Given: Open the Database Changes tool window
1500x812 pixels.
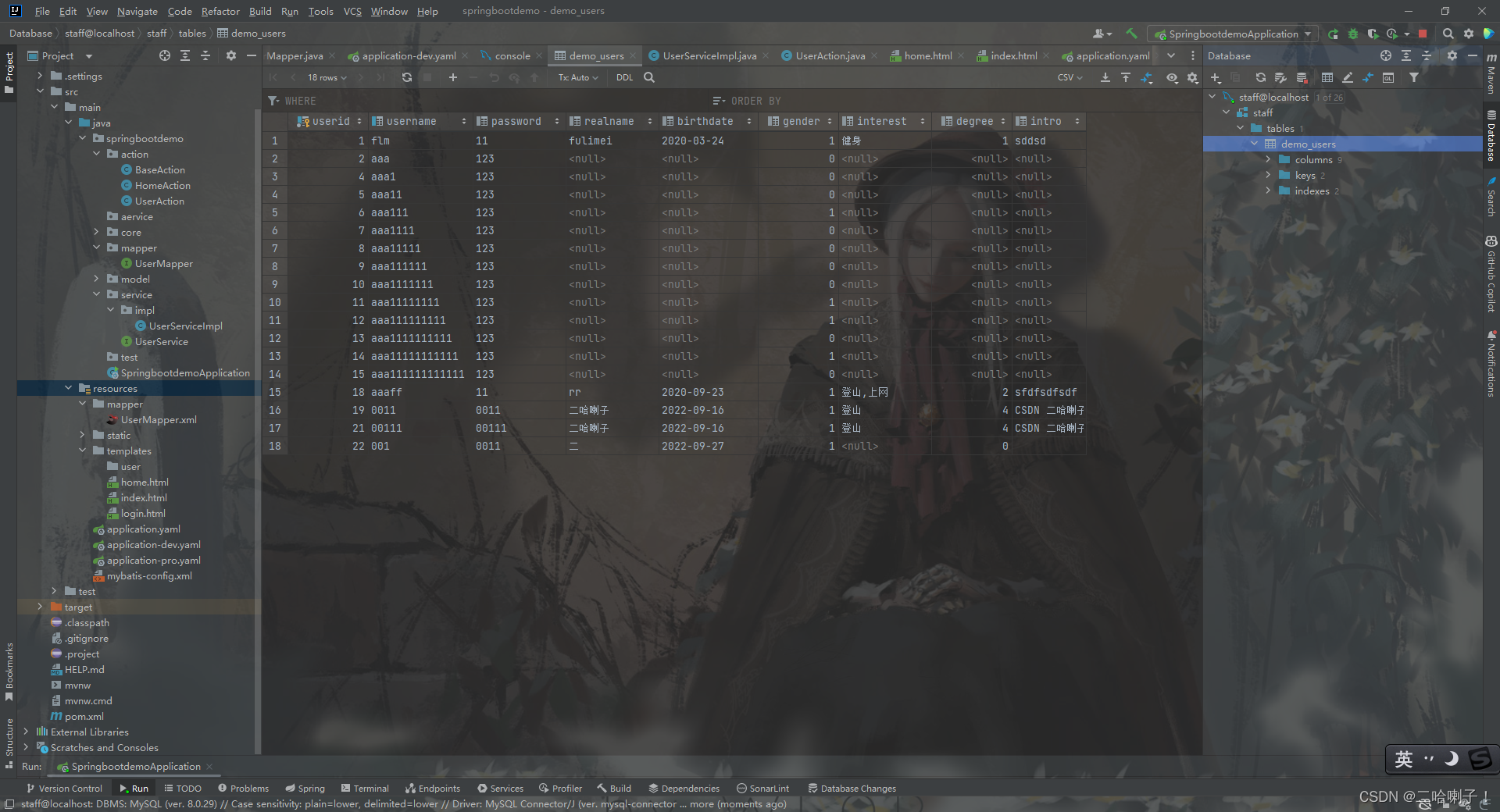Looking at the screenshot, I should coord(852,789).
